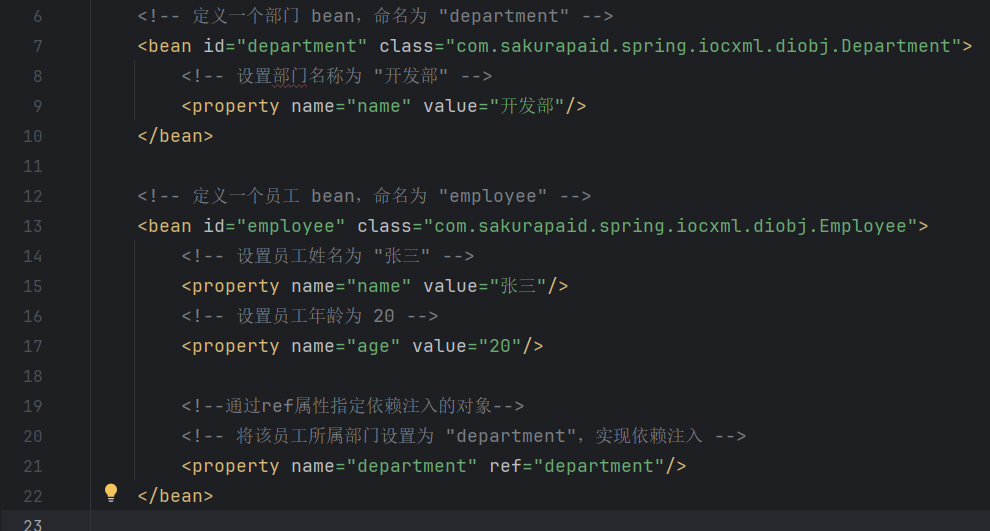Click line number 10 in gutter
This screenshot has height=531, width=990.
click(x=33, y=136)
